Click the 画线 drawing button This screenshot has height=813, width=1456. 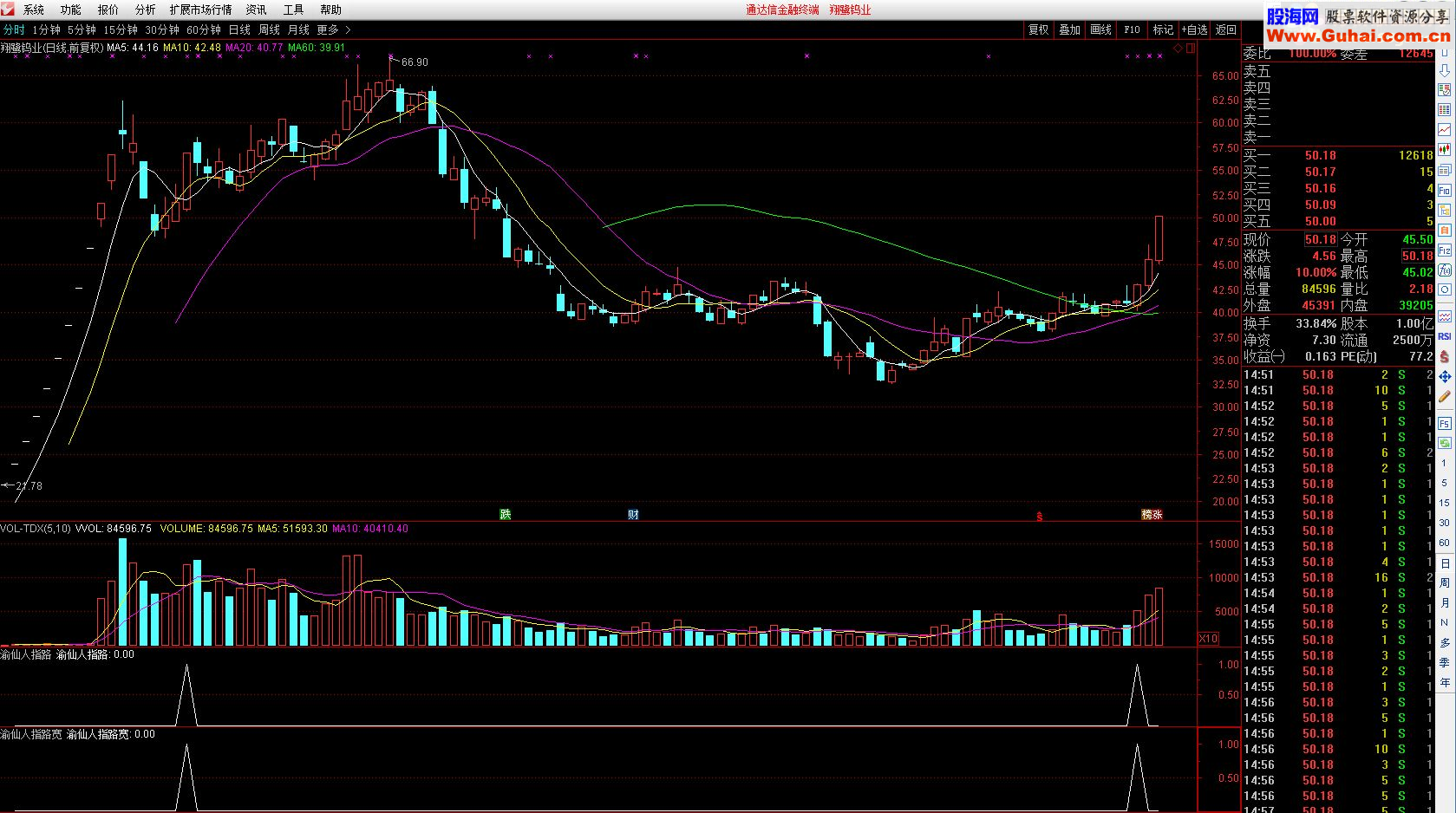point(1101,29)
